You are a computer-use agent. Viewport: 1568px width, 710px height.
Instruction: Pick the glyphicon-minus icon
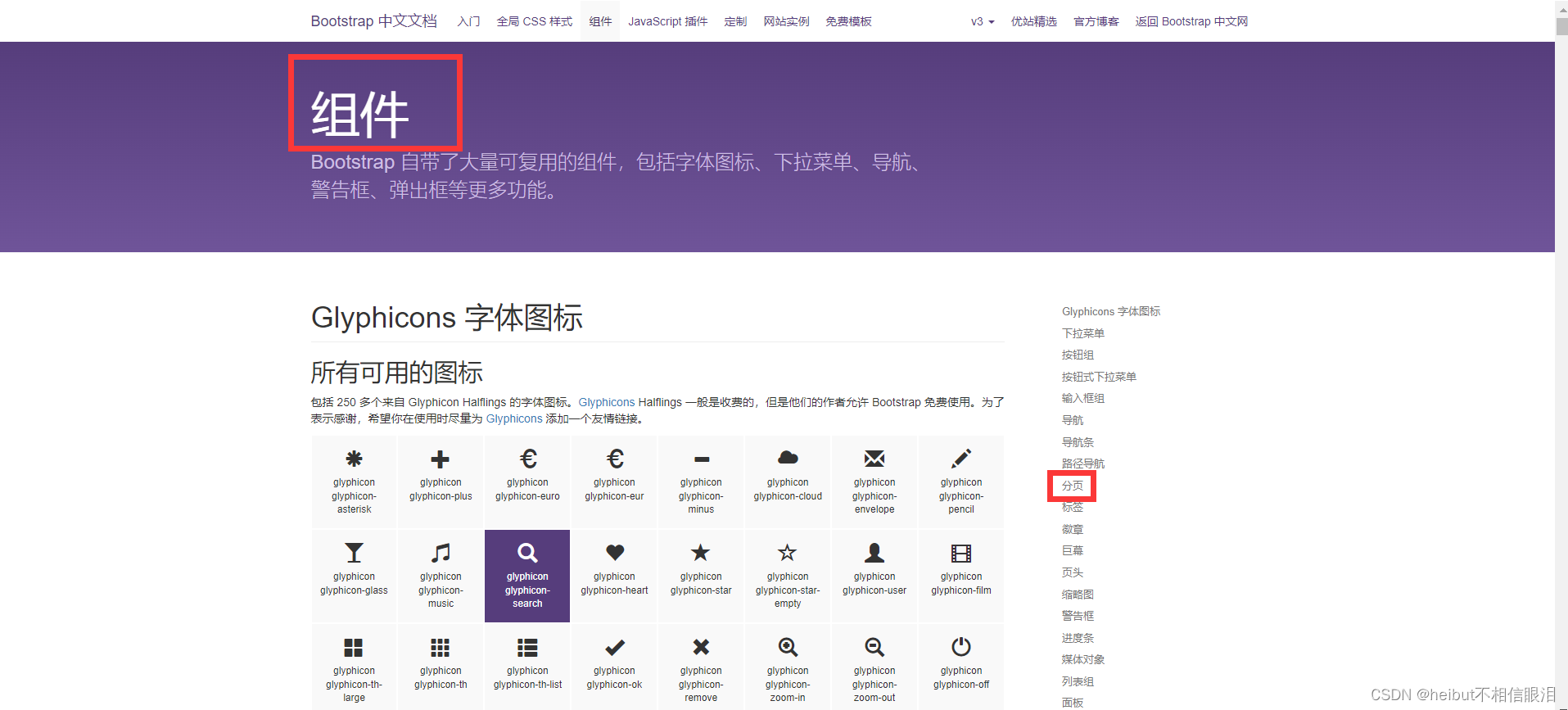point(702,459)
